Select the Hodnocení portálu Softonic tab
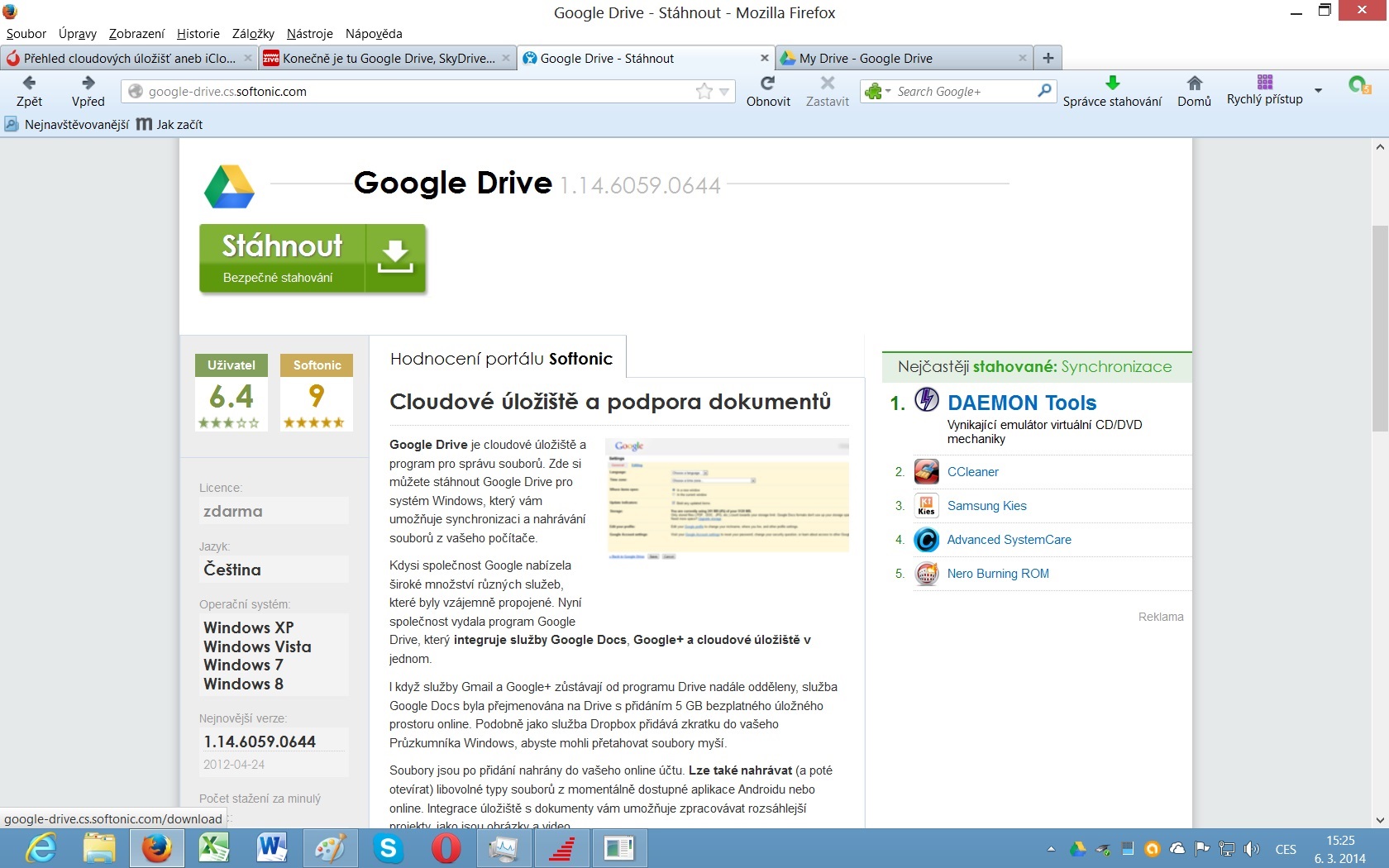Image resolution: width=1389 pixels, height=868 pixels. click(501, 359)
